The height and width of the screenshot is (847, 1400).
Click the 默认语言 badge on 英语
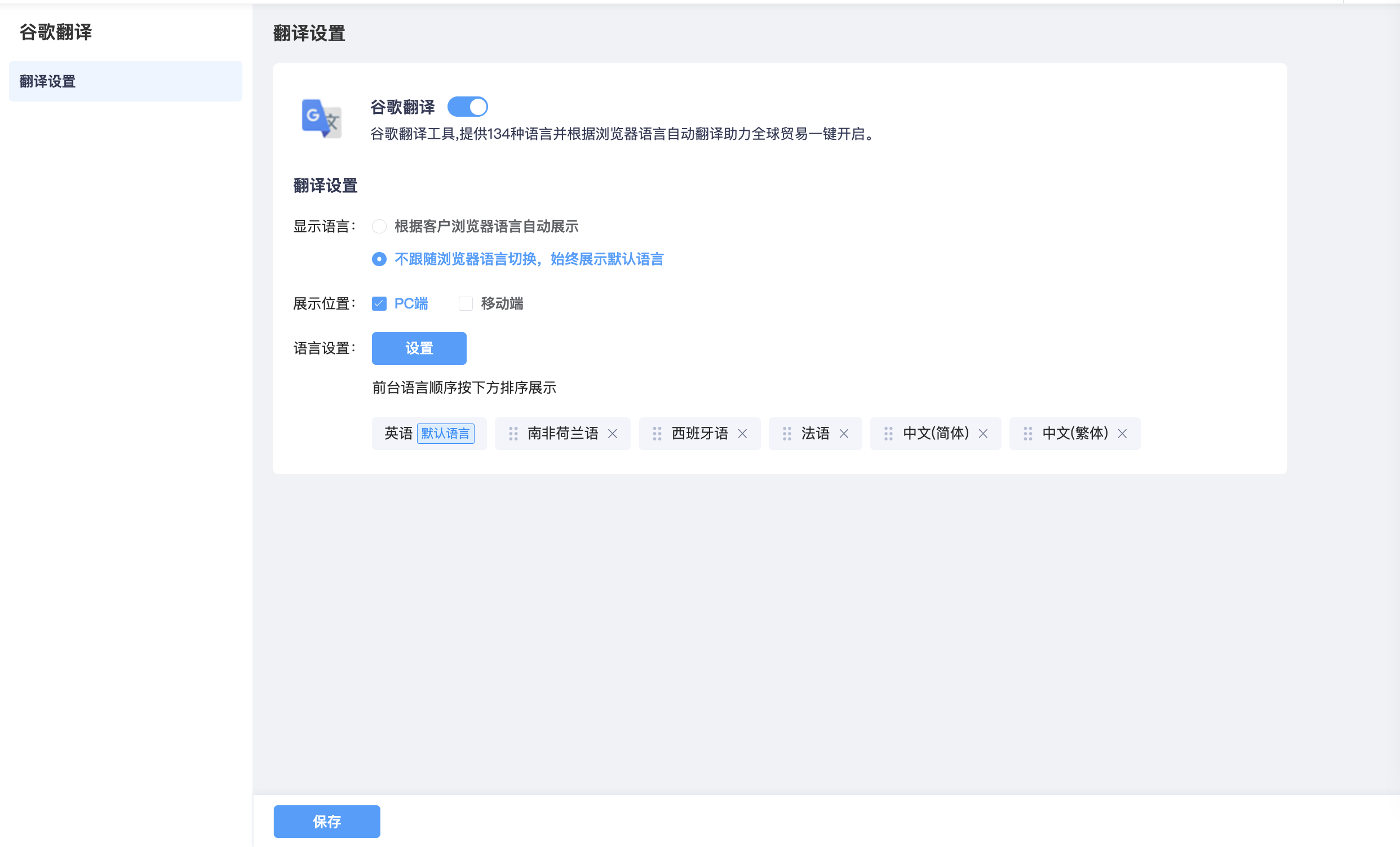point(447,433)
